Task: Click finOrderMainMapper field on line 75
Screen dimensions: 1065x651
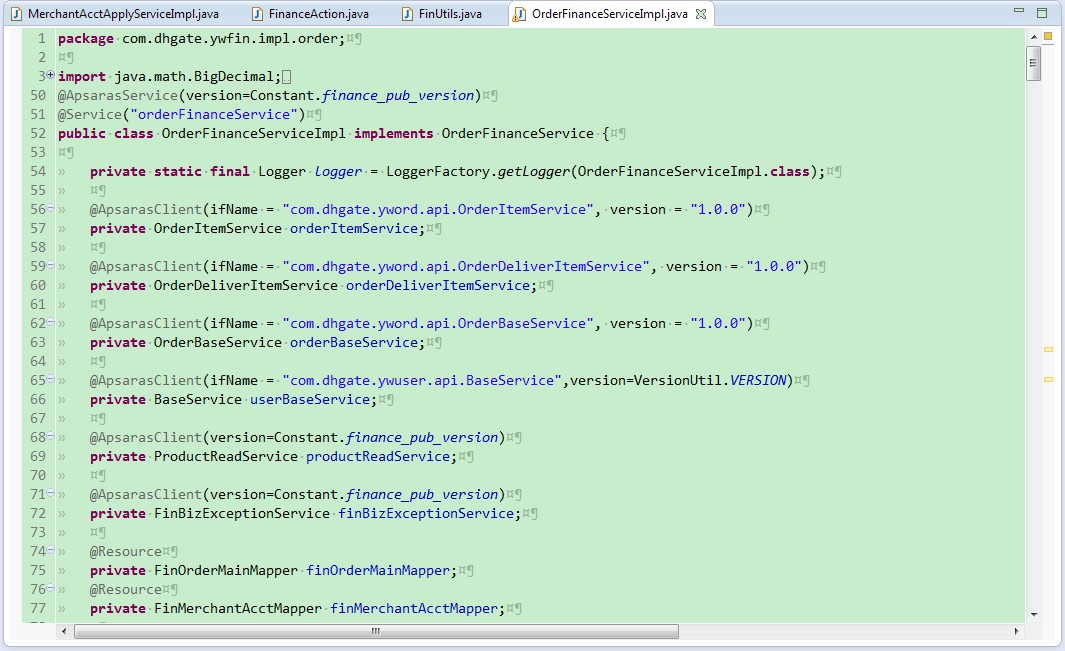Action: [378, 571]
